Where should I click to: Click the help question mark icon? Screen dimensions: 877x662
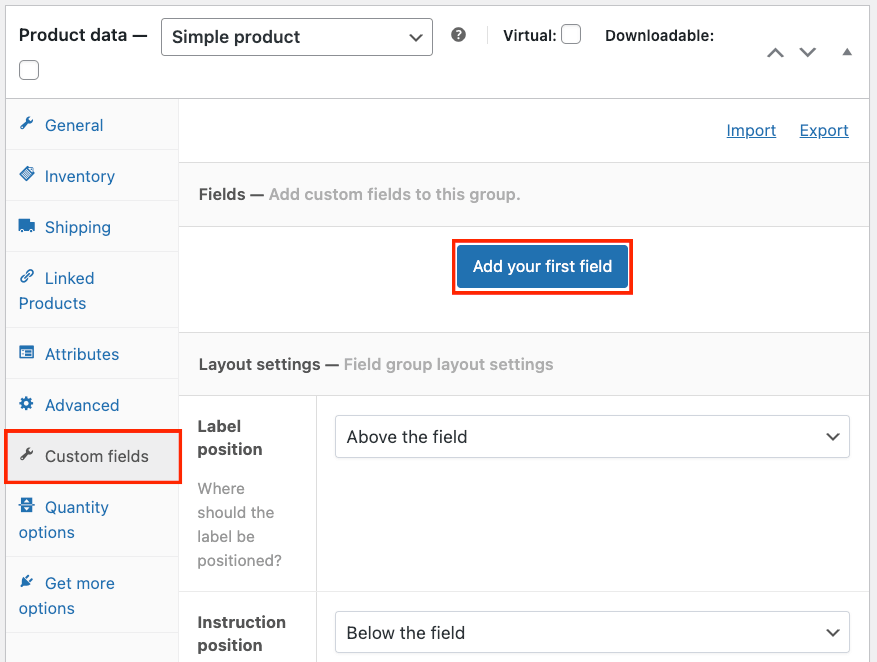[x=458, y=35]
